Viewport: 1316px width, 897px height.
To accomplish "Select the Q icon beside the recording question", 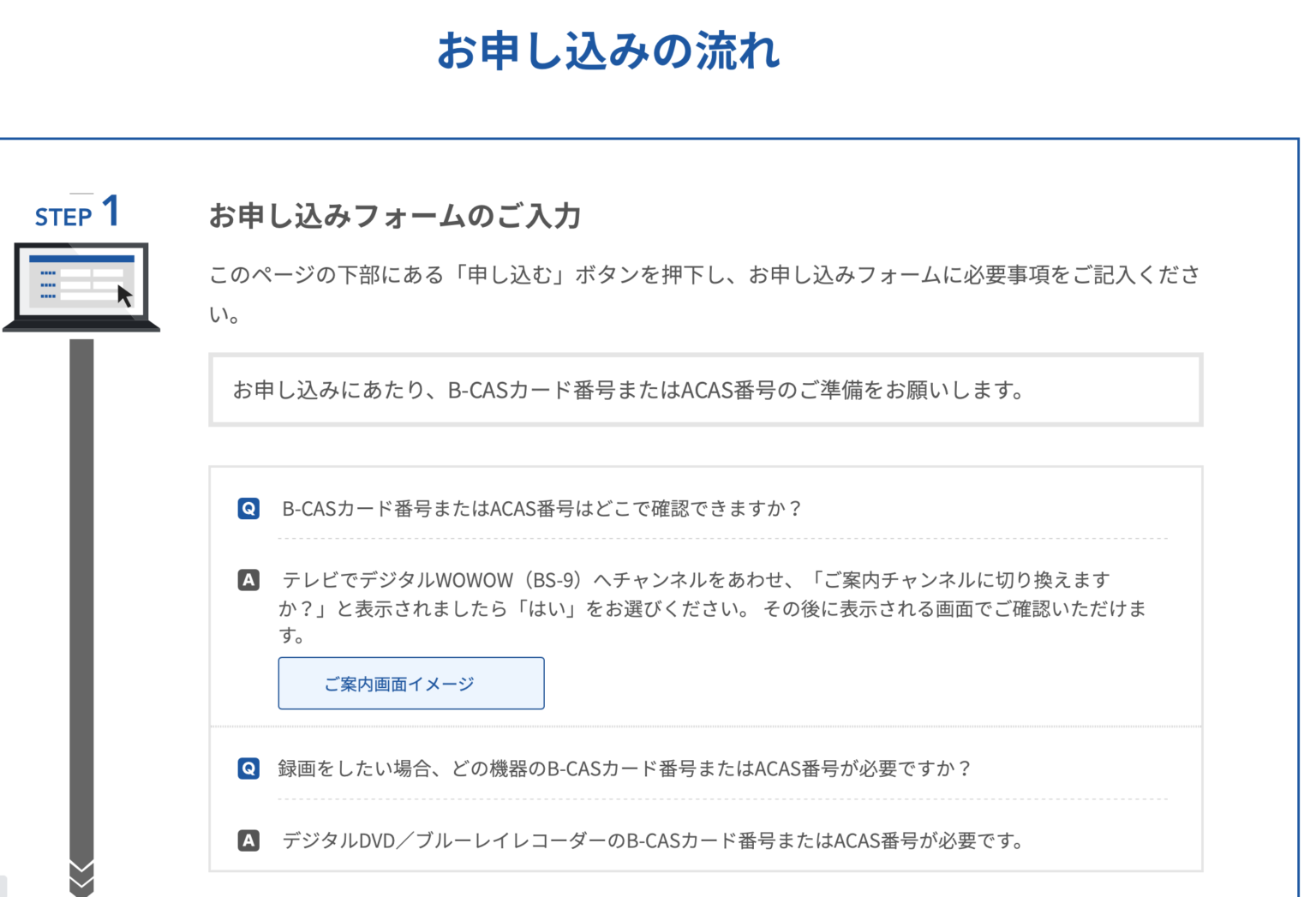I will coord(248,769).
